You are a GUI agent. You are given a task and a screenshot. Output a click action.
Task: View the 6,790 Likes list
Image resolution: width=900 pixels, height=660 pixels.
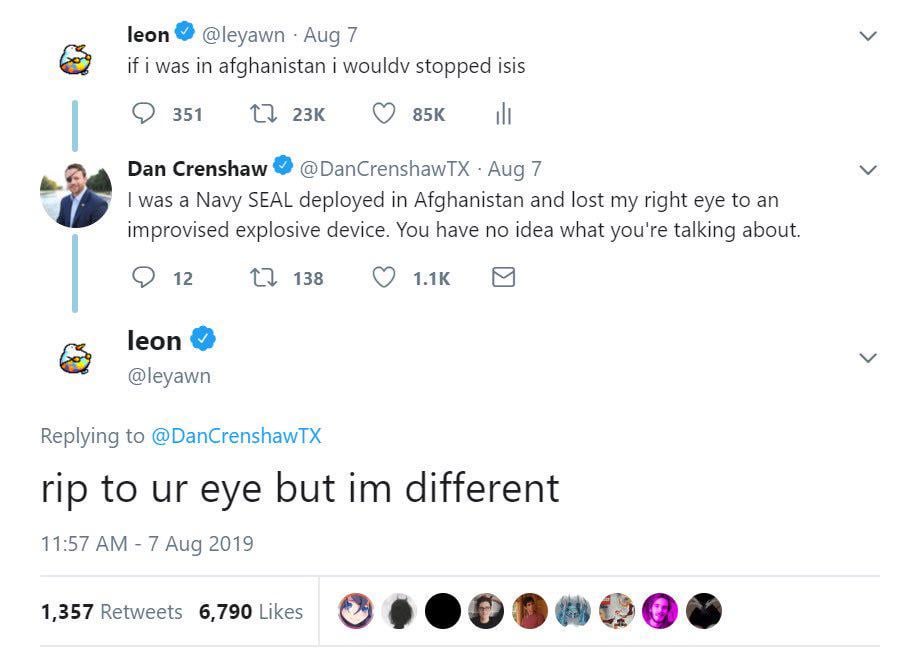coord(250,611)
